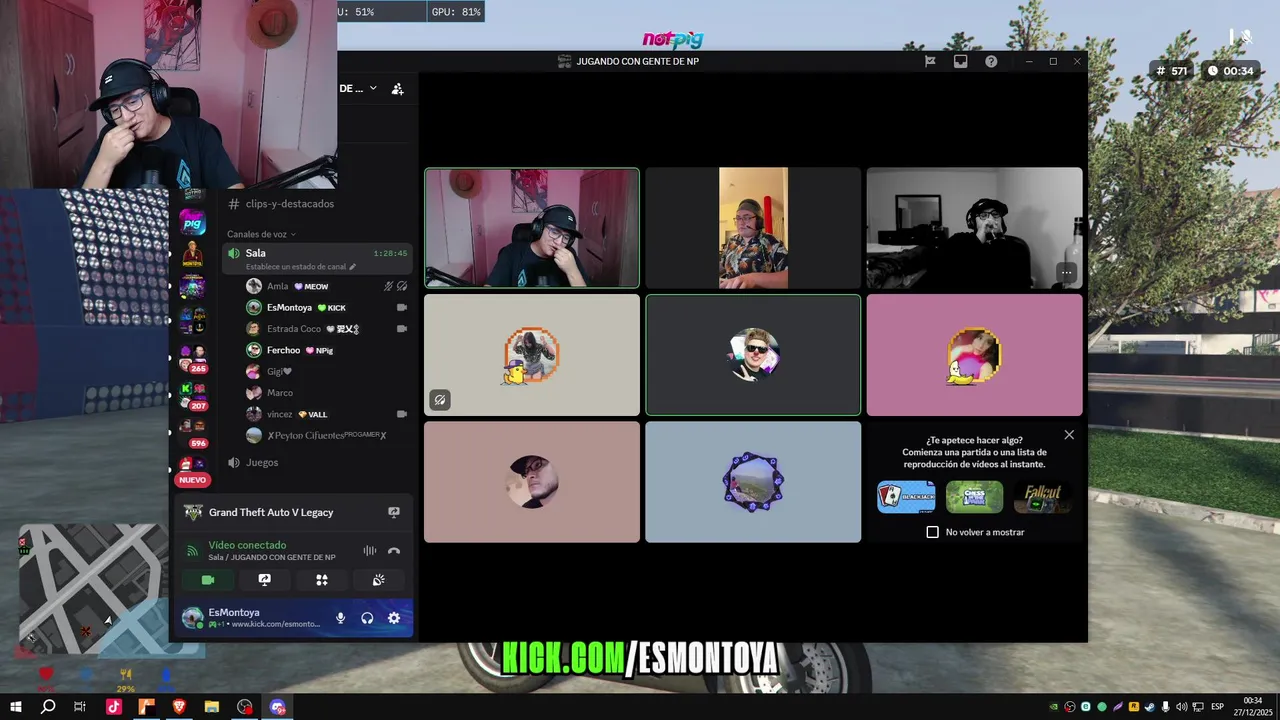The image size is (1280, 720).
Task: Open the help icon in call title bar
Action: [x=991, y=61]
